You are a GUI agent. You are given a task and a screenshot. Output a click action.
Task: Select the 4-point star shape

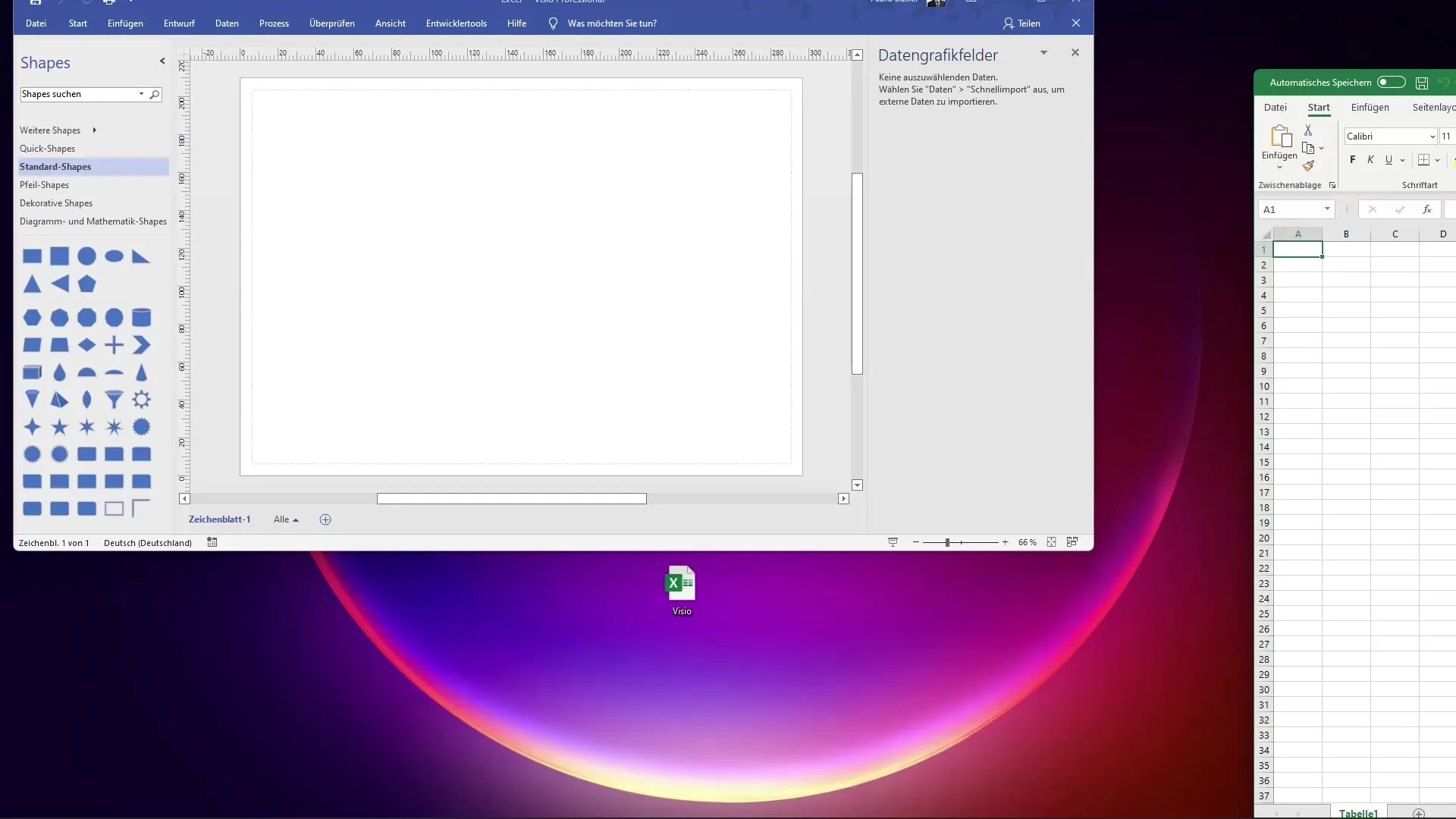coord(33,427)
